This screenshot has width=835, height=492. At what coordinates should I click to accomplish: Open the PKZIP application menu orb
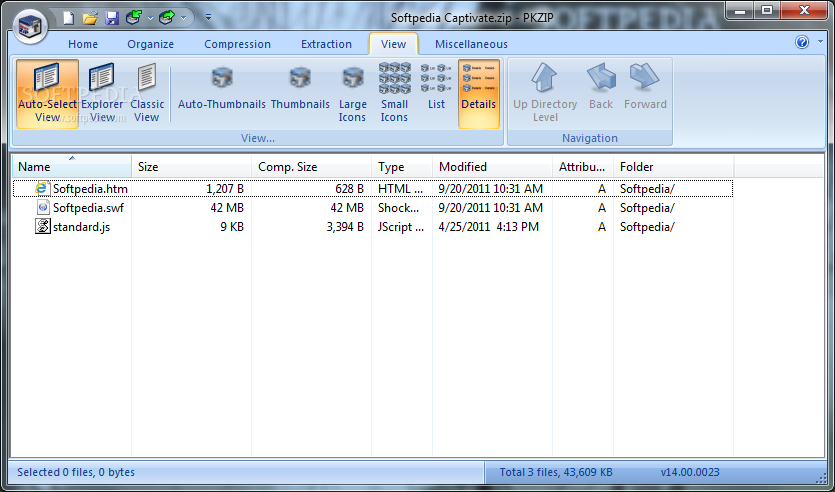30,26
